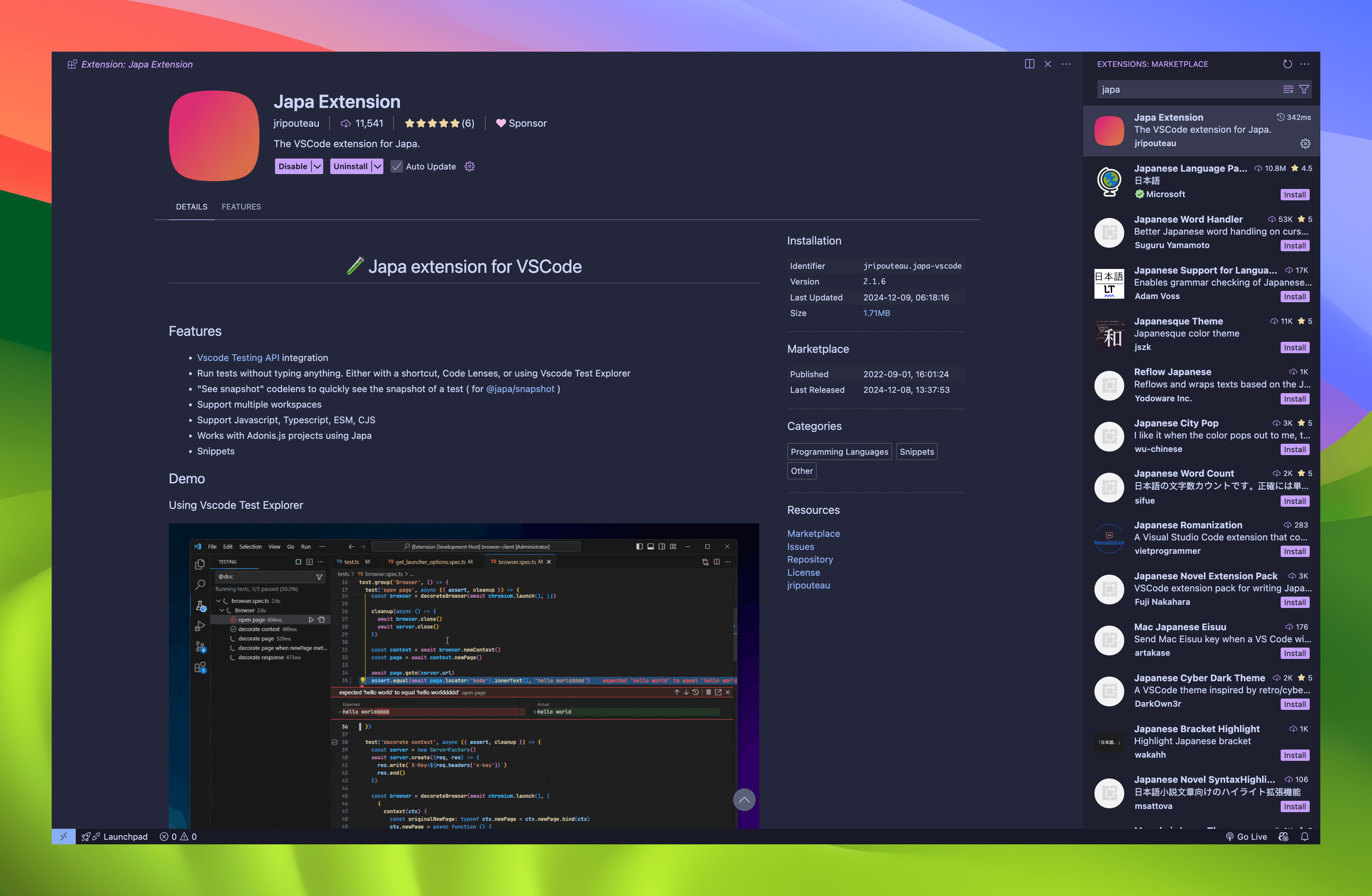Switch to the DETAILS tab
Screen dimensions: 1372x896
pyautogui.click(x=191, y=207)
